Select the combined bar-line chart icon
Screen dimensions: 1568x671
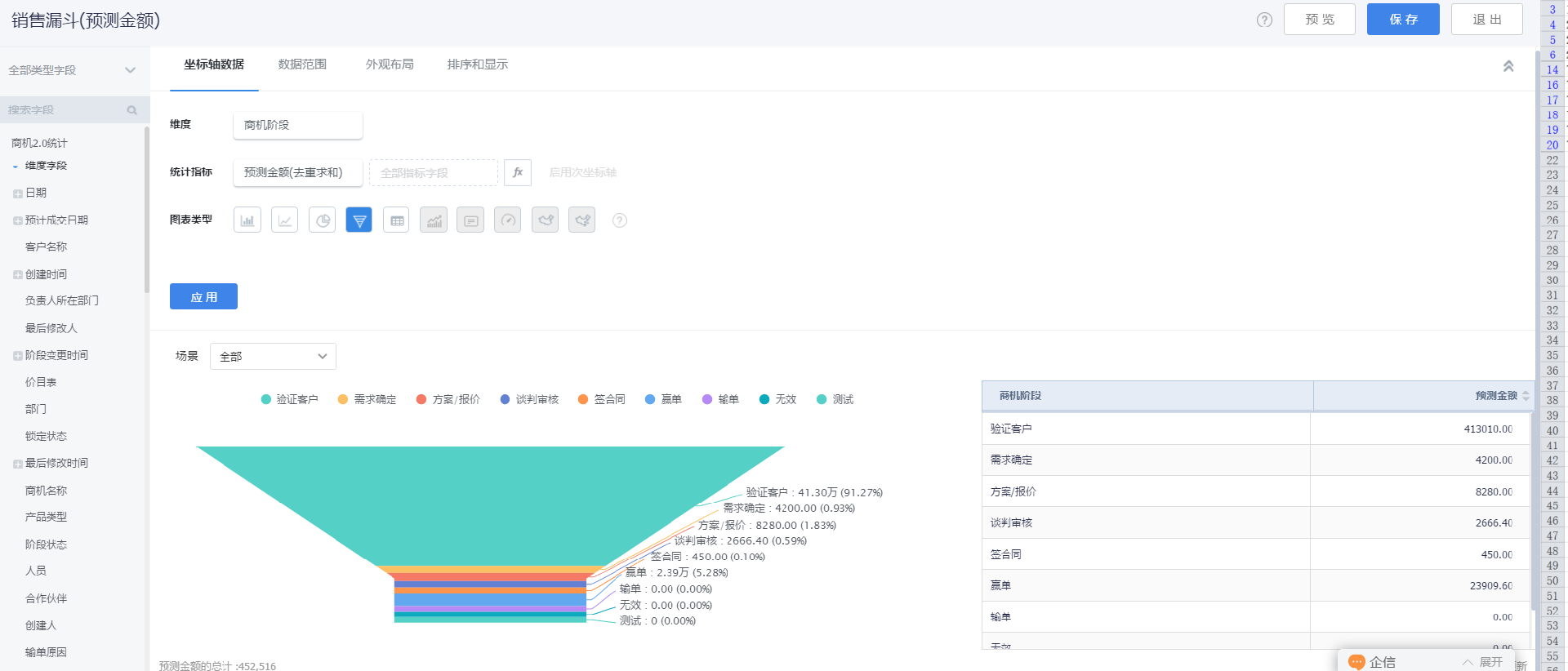click(434, 220)
